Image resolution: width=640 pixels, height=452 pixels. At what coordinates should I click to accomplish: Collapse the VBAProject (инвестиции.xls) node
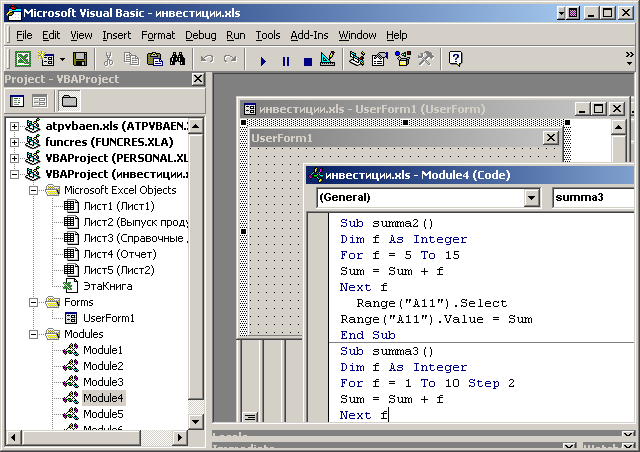[x=14, y=174]
